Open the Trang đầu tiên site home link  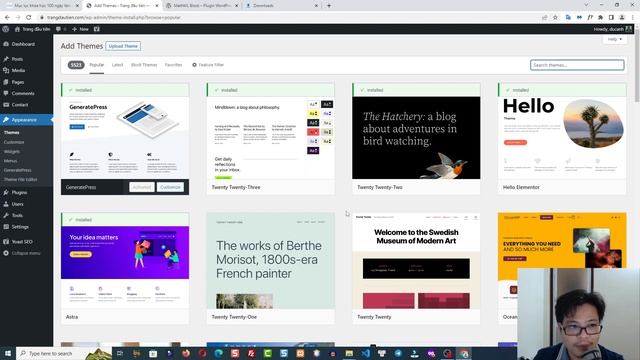[x=32, y=29]
